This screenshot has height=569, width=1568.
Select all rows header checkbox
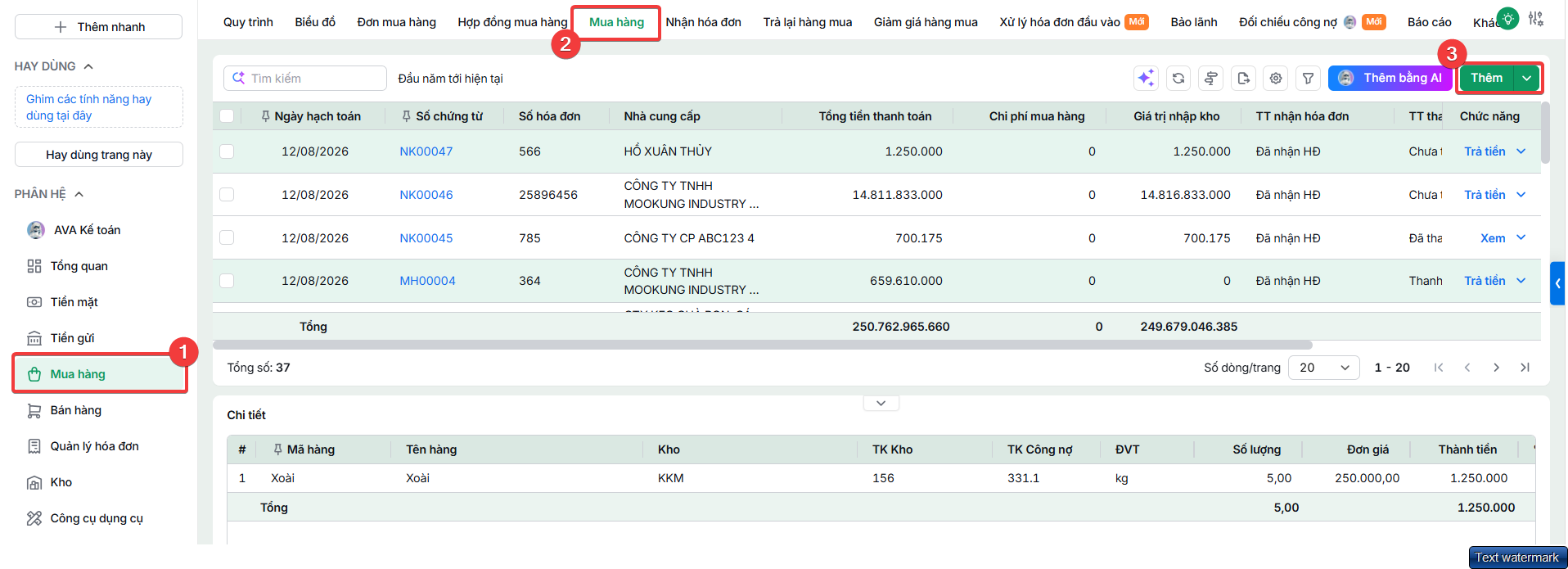pos(227,116)
